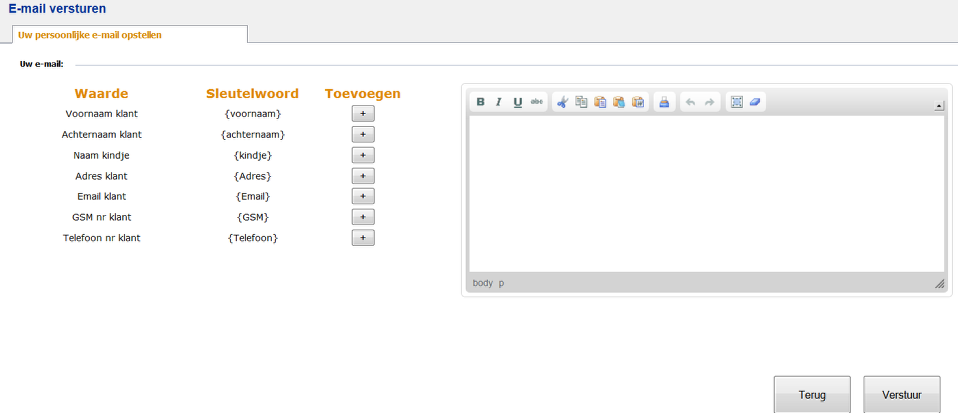Insert the {kindje} keyword with its plus button

[x=363, y=155]
